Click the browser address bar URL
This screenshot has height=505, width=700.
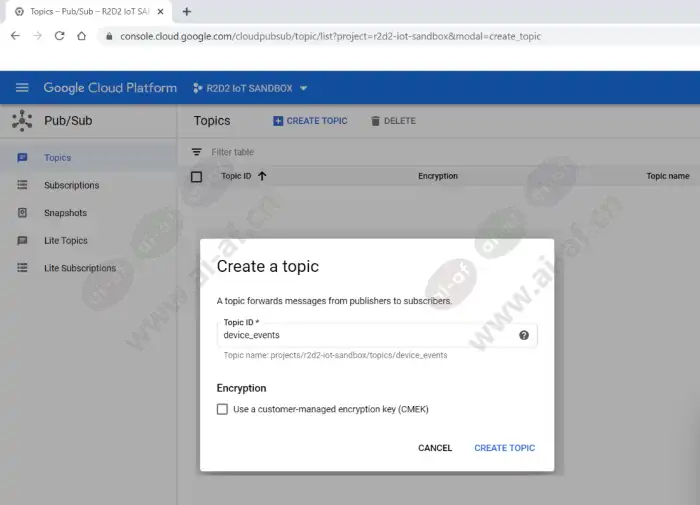pyautogui.click(x=330, y=36)
